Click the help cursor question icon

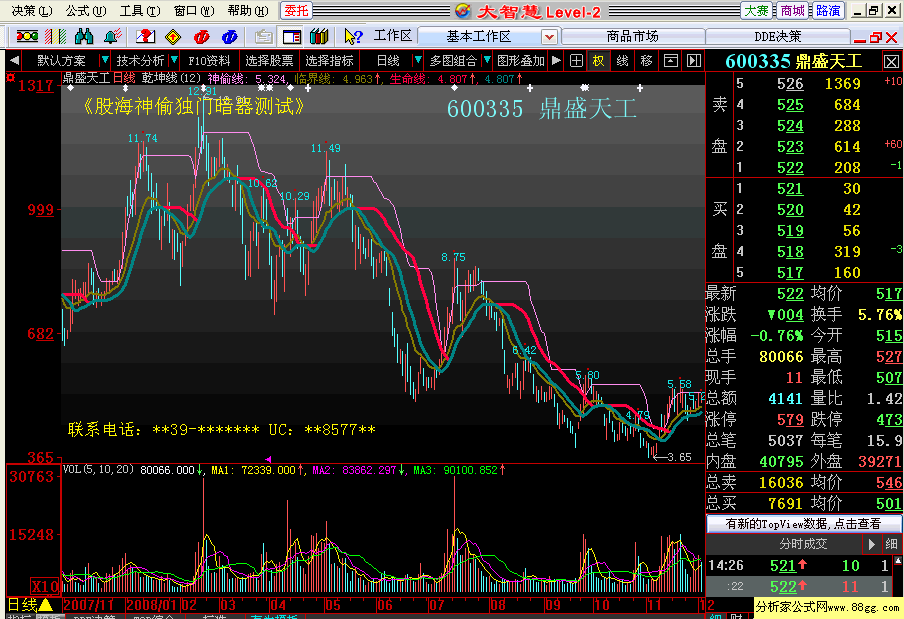(x=353, y=37)
